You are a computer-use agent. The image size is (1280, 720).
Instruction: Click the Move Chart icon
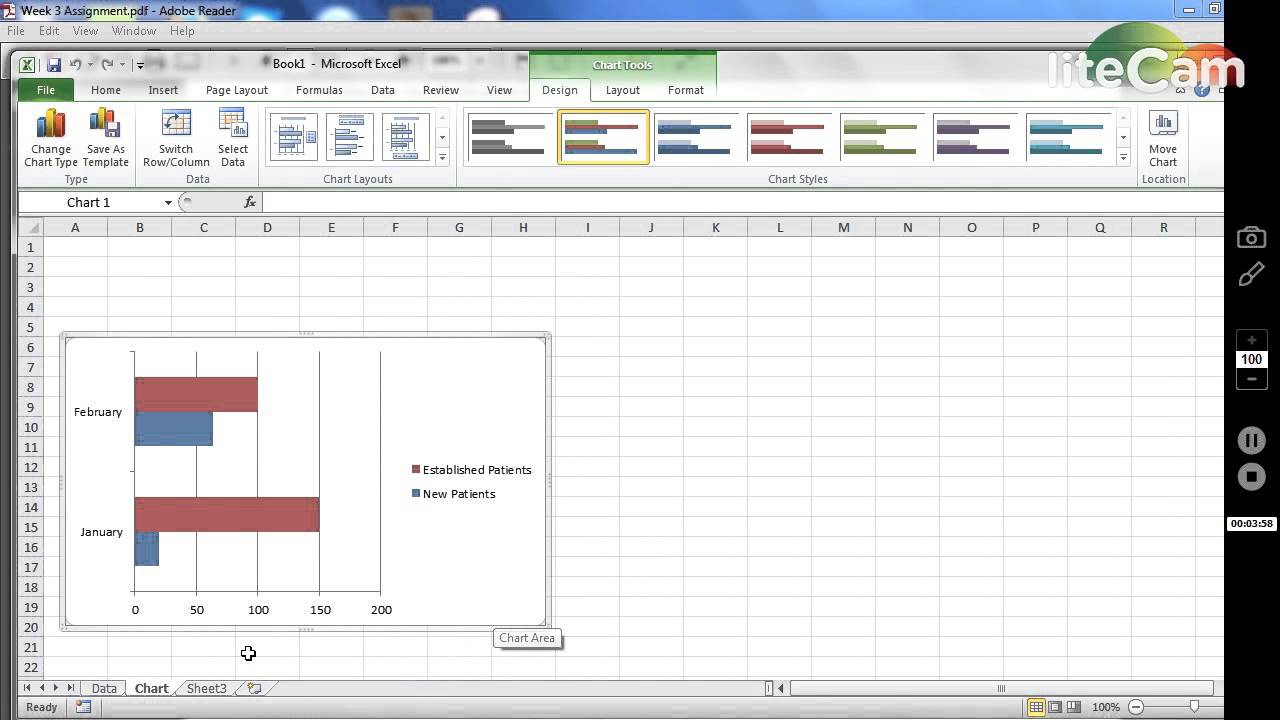point(1163,138)
